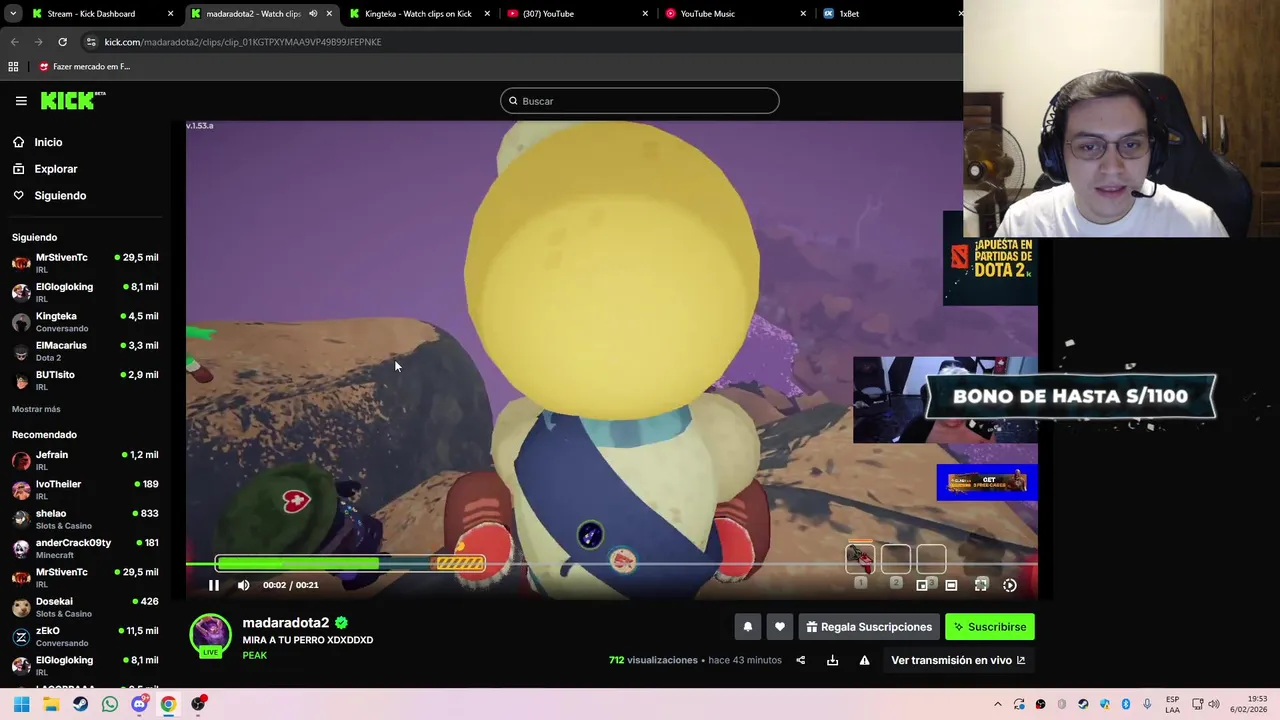Screen dimensions: 1280x720
Task: Toggle theater mode in the player
Action: point(951,585)
